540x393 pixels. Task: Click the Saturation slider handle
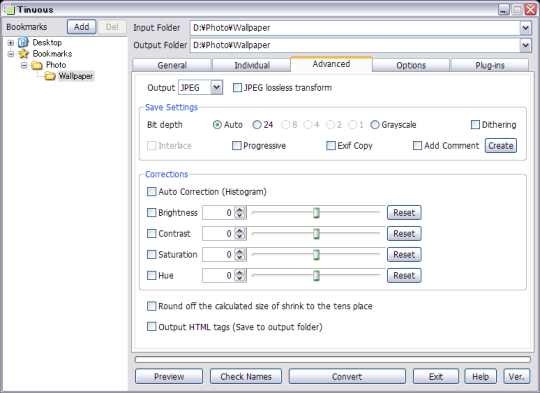[x=316, y=255]
